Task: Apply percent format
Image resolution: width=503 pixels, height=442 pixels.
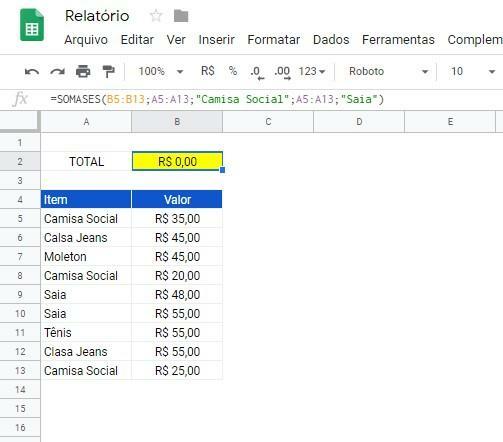Action: 233,71
